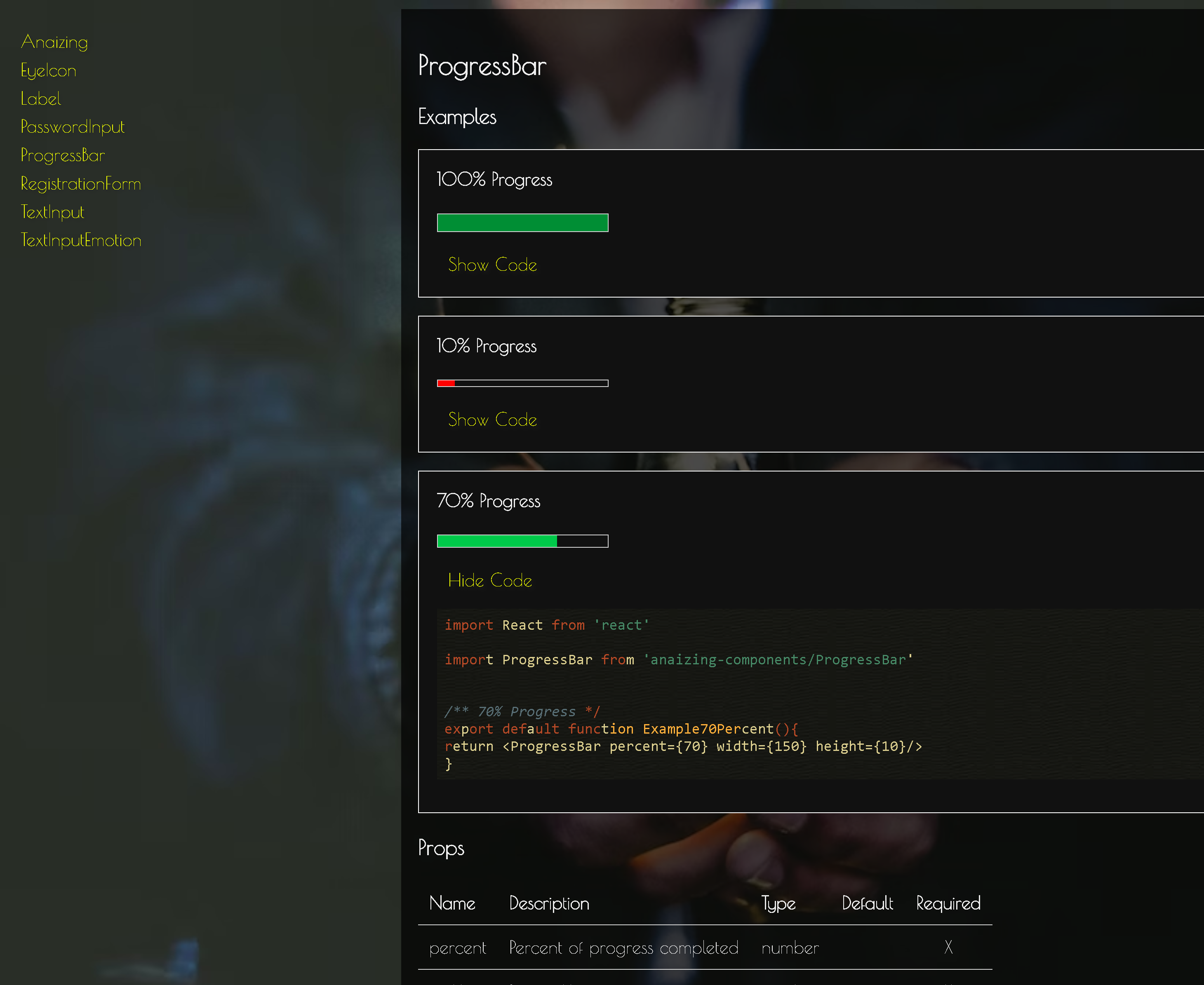Select EyeIcon in the component sidebar
The image size is (1204, 985).
pyautogui.click(x=48, y=70)
